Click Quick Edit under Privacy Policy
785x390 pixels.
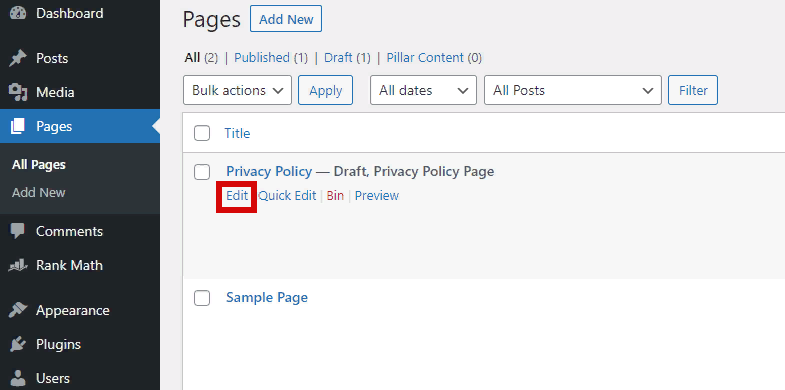(287, 196)
